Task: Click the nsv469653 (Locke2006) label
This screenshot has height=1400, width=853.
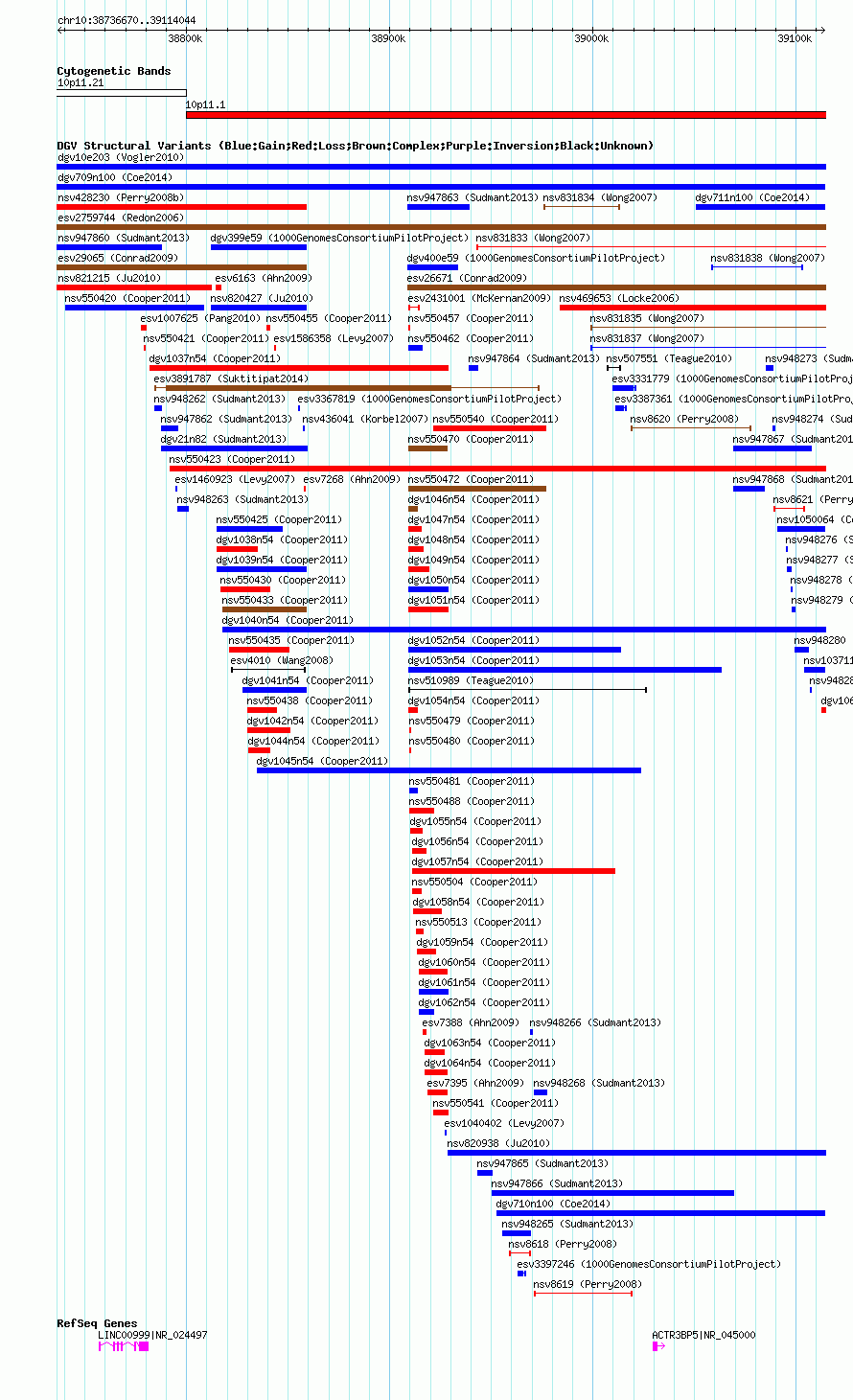Action: (x=619, y=298)
